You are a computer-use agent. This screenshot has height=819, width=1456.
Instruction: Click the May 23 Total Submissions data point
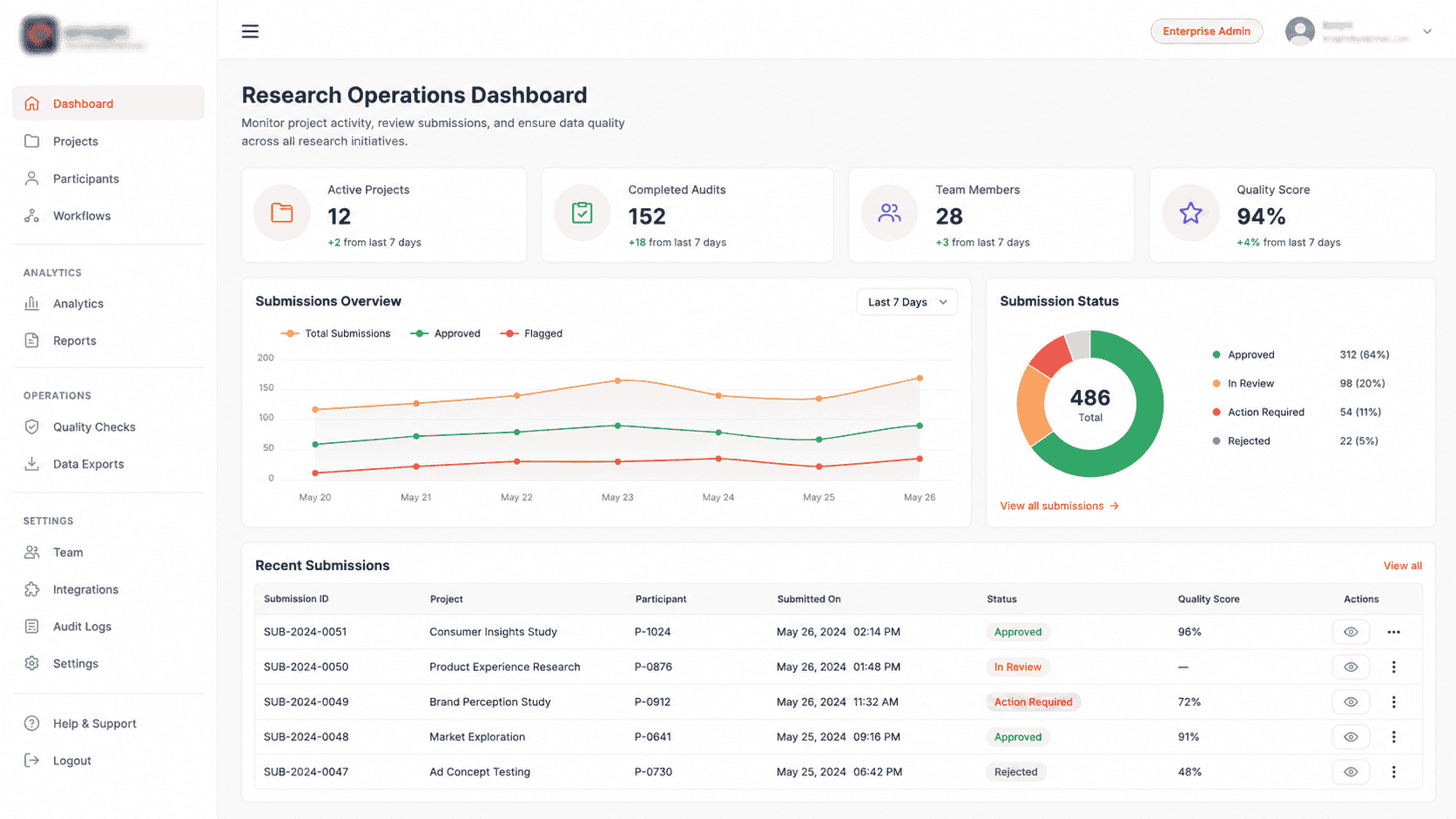point(617,380)
